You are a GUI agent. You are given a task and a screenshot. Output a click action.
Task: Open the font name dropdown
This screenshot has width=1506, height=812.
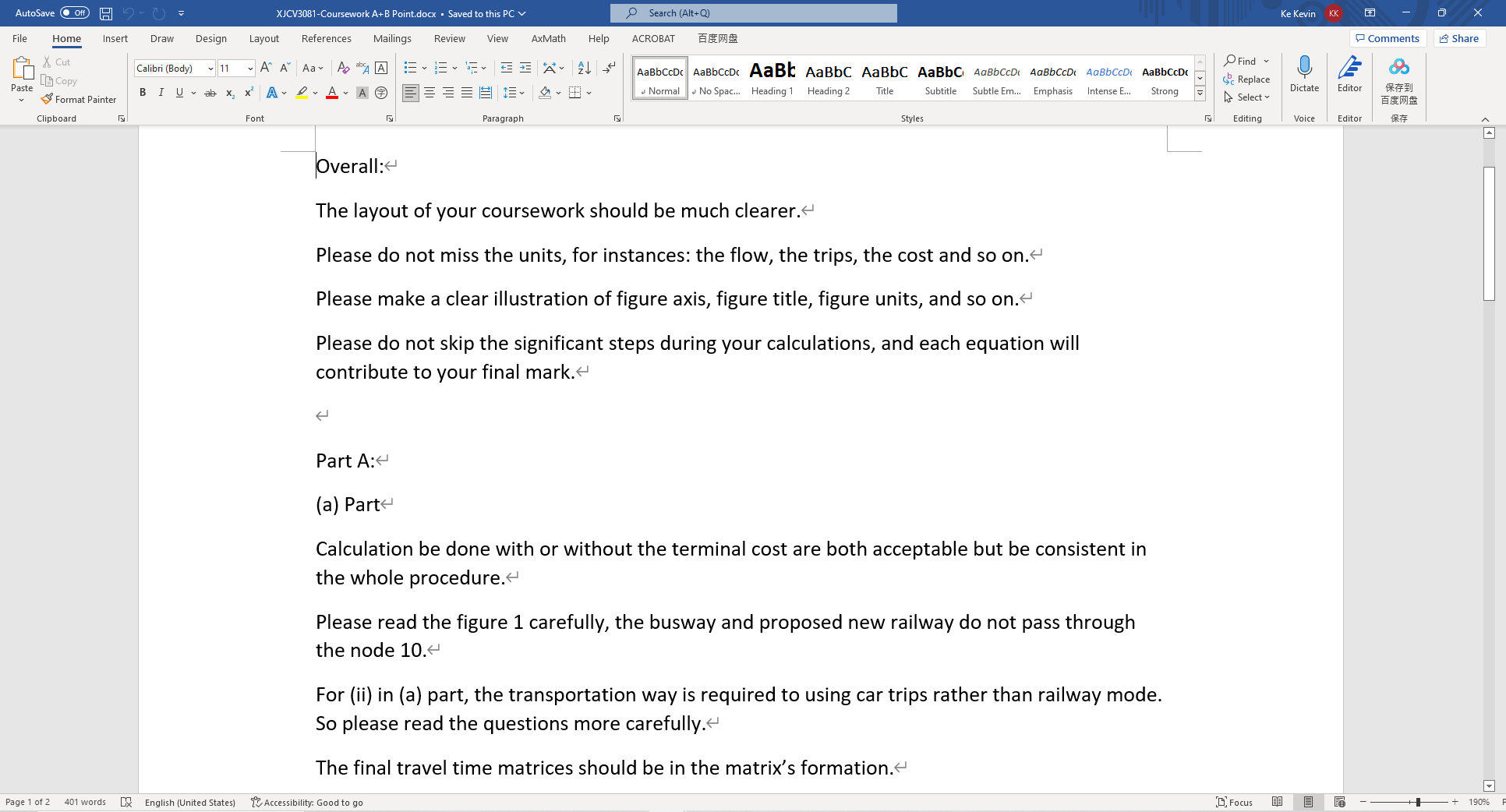click(x=210, y=69)
